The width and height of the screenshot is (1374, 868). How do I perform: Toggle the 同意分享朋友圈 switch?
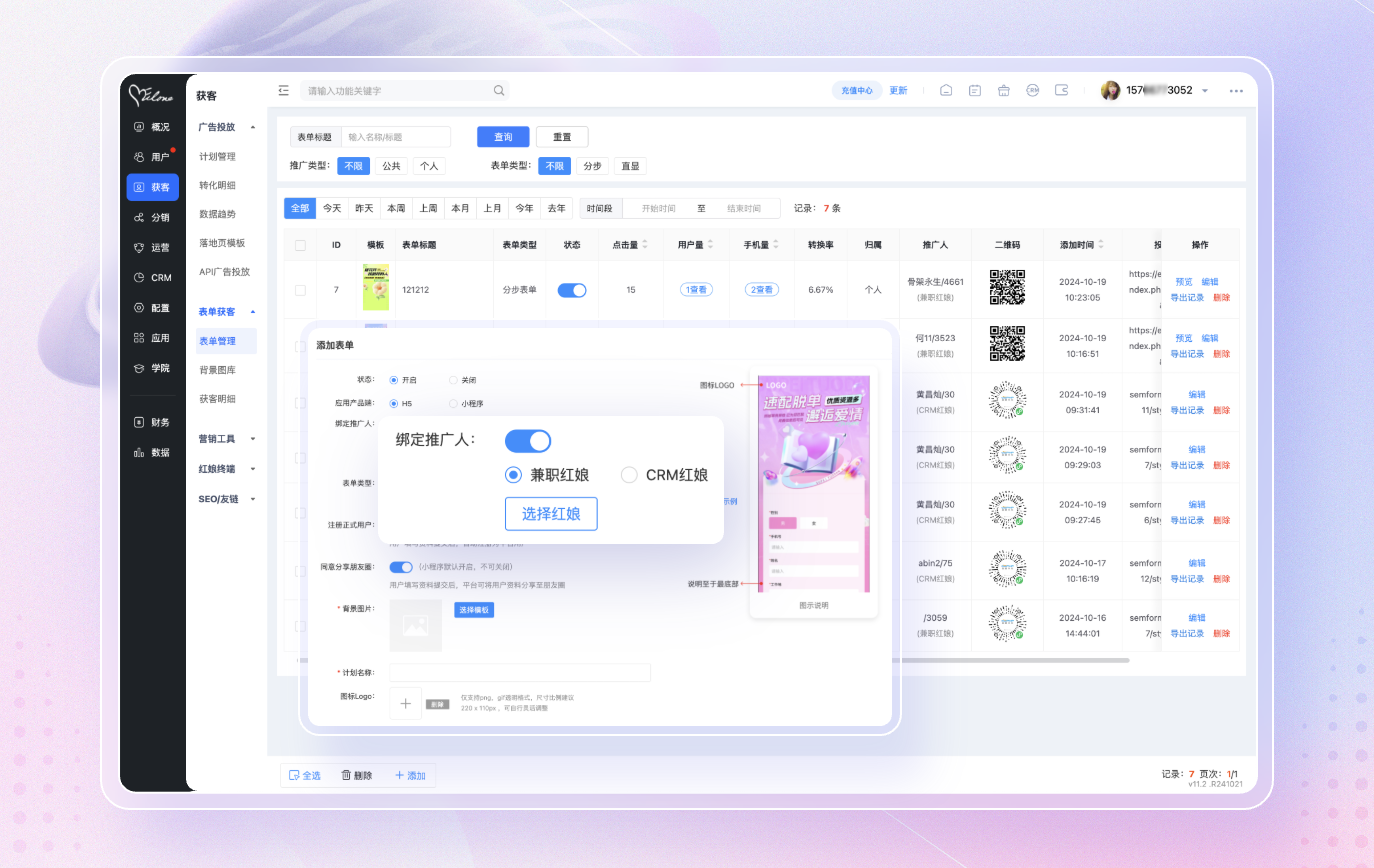click(x=401, y=567)
